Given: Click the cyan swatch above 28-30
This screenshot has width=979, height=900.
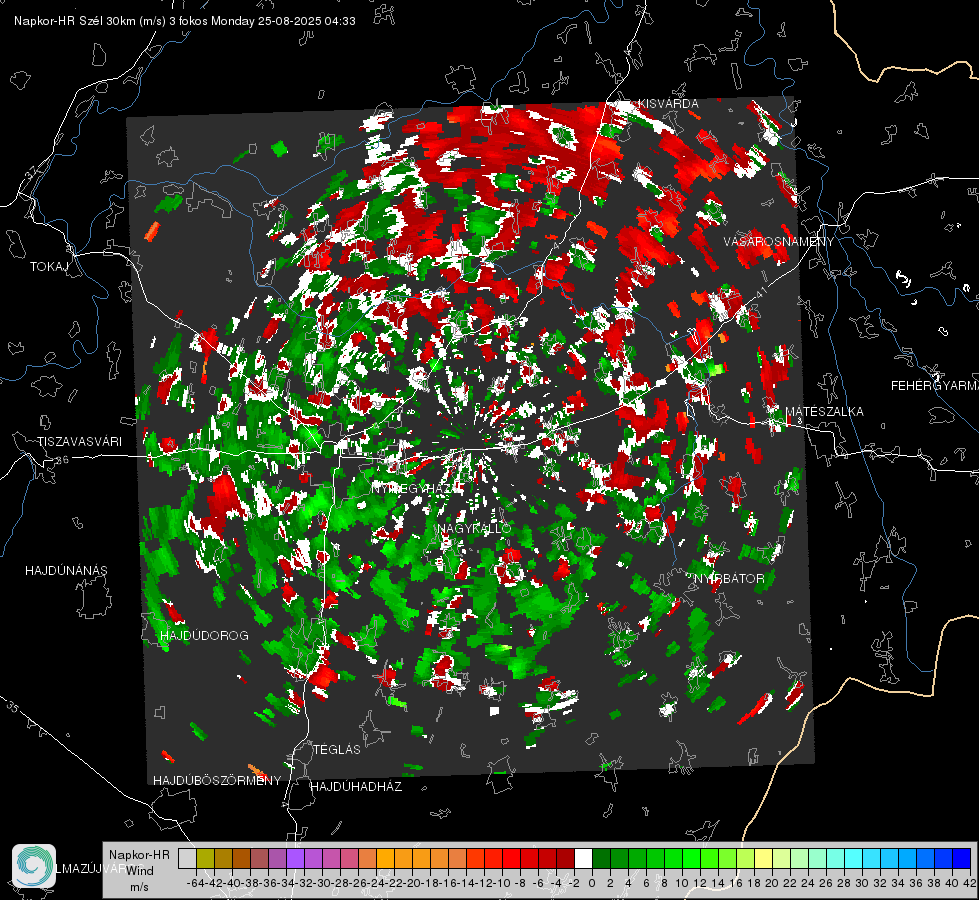Looking at the screenshot, I should click(854, 859).
